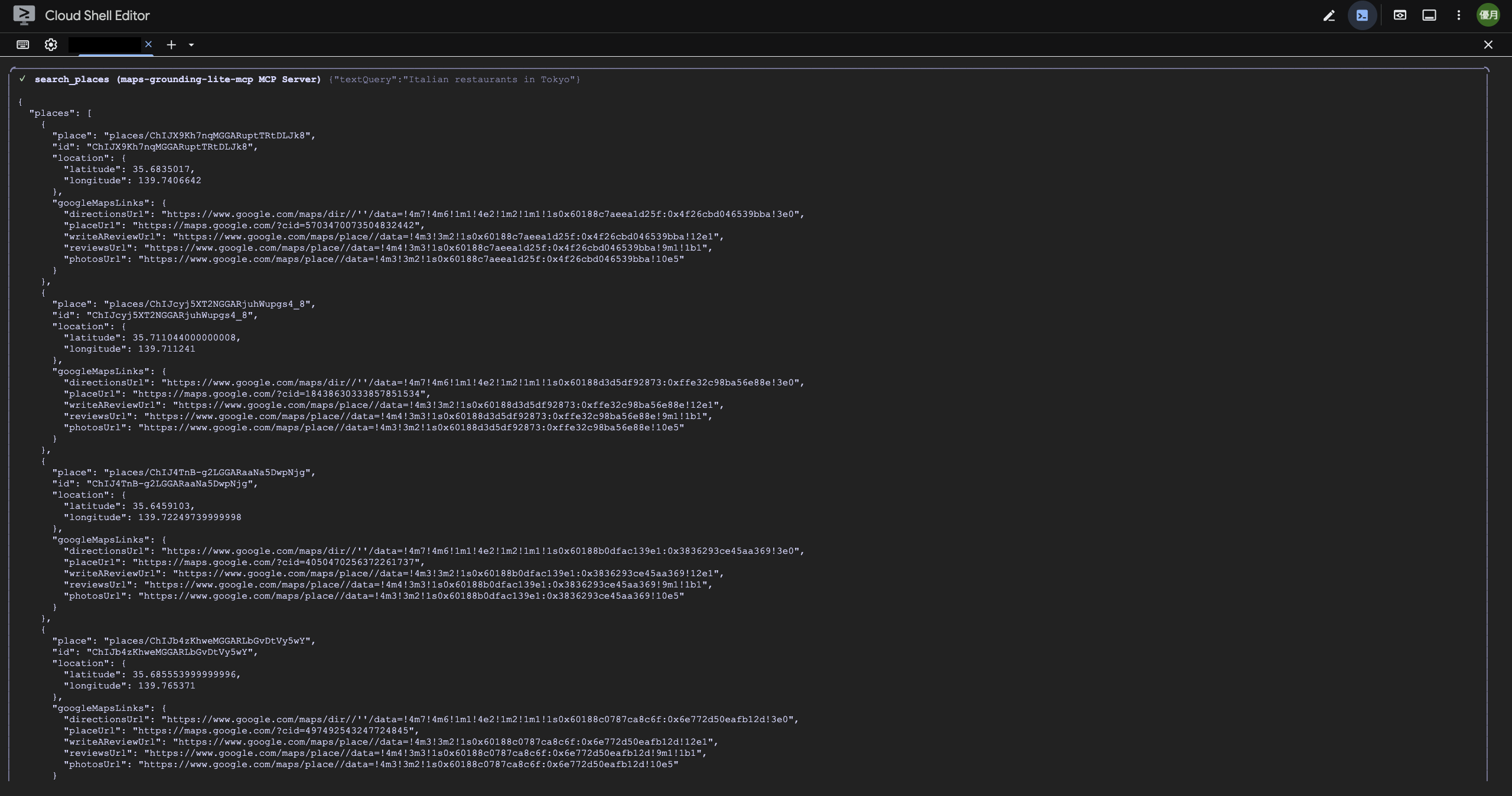Open the web preview icon
The image size is (1512, 796).
coord(1400,15)
